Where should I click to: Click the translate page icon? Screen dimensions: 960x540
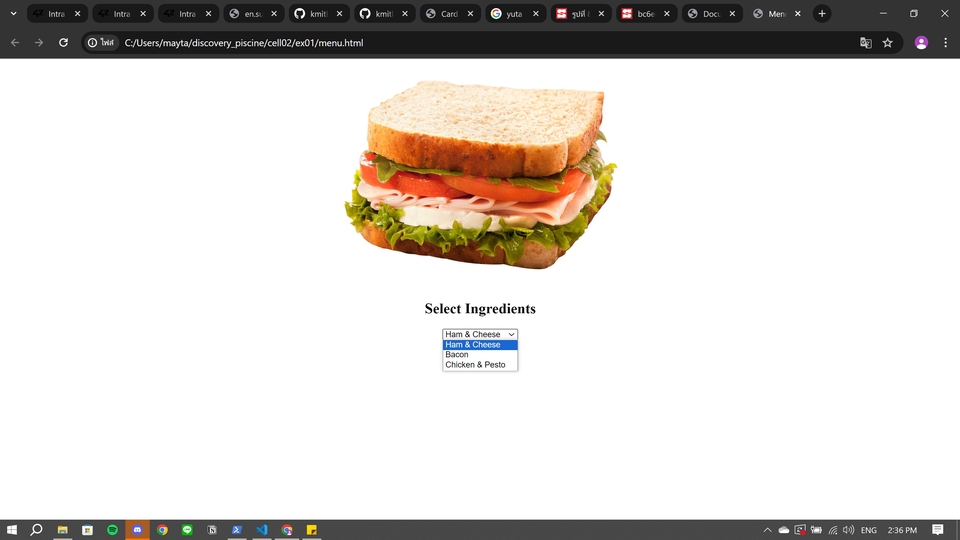pos(866,43)
